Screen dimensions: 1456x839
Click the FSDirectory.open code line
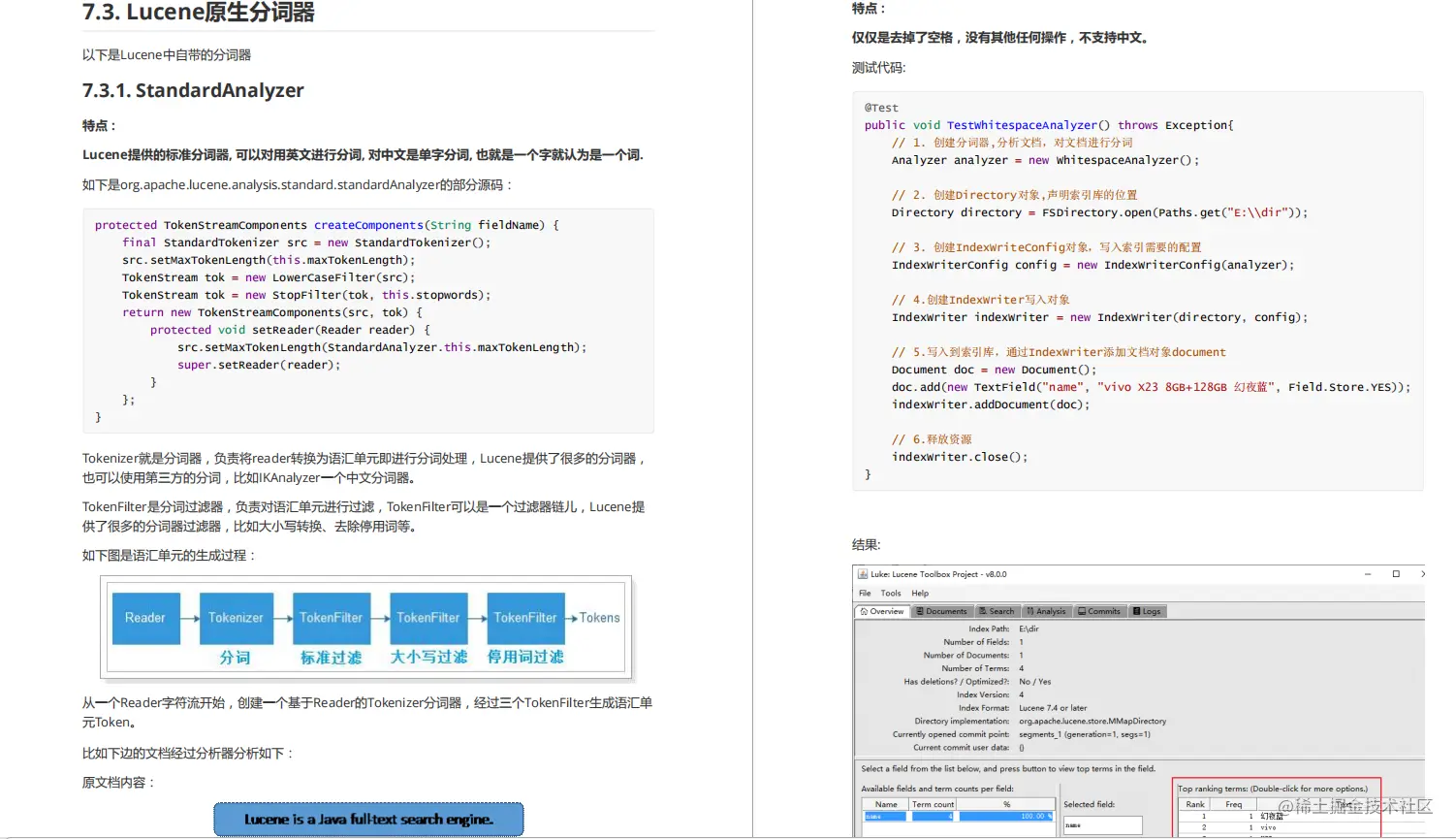tap(1099, 212)
